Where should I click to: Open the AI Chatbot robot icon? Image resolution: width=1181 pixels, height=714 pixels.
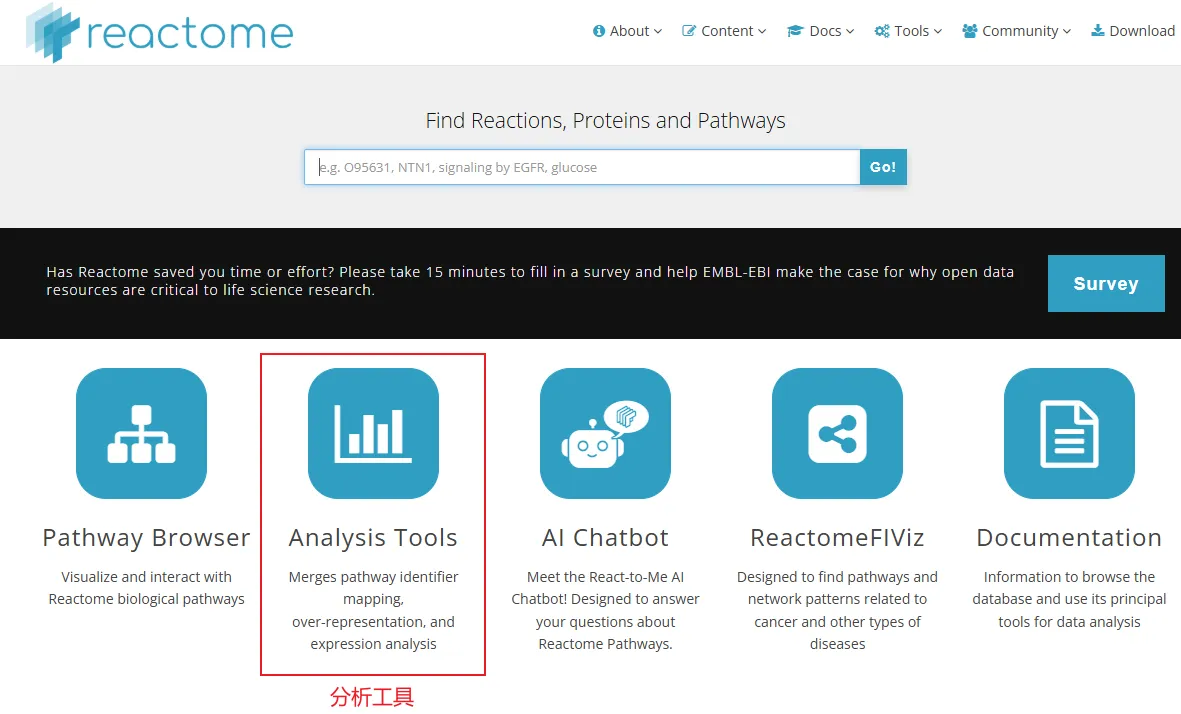point(605,433)
